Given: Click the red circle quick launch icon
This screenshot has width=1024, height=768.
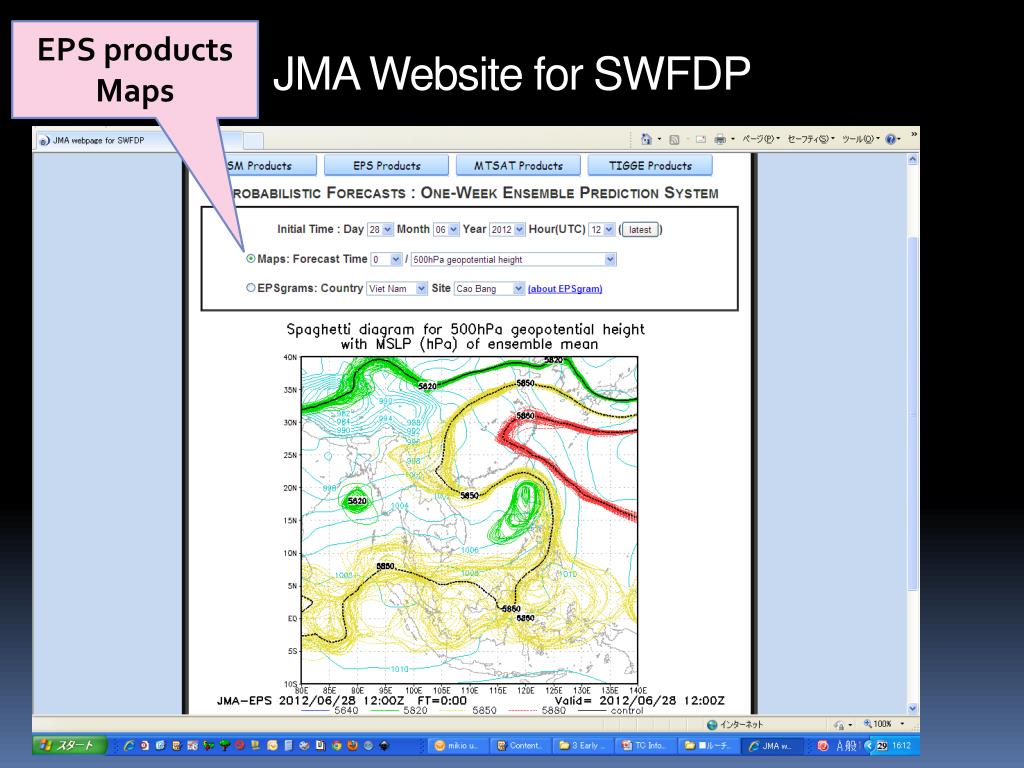Looking at the screenshot, I should click(240, 745).
